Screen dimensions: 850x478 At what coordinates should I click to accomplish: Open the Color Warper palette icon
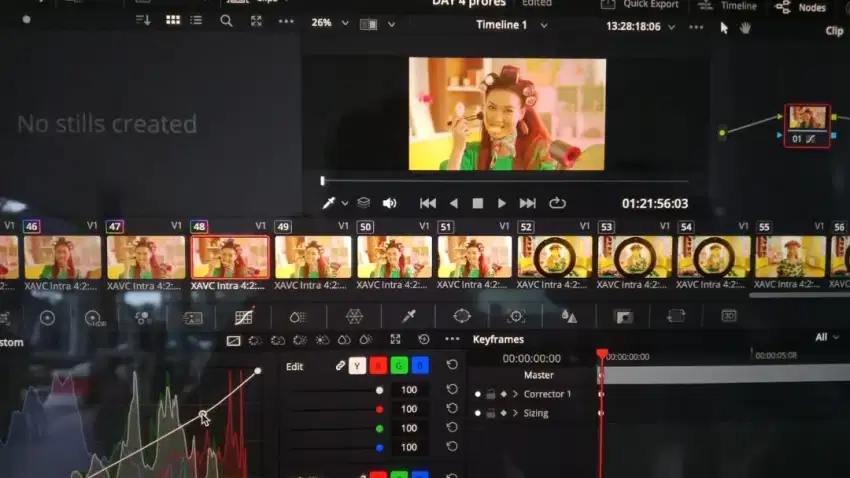tap(354, 316)
